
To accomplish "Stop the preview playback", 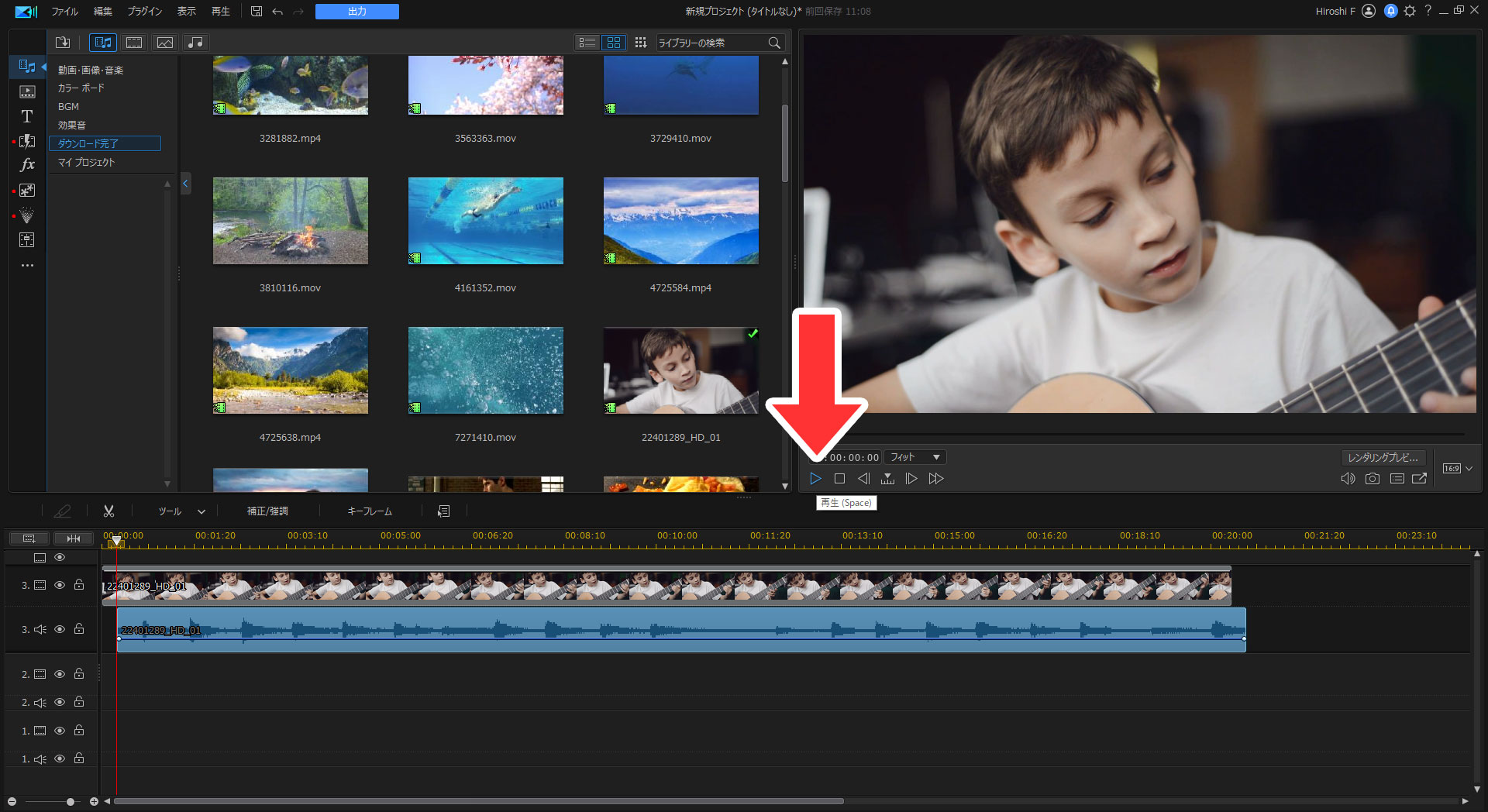I will 839,479.
